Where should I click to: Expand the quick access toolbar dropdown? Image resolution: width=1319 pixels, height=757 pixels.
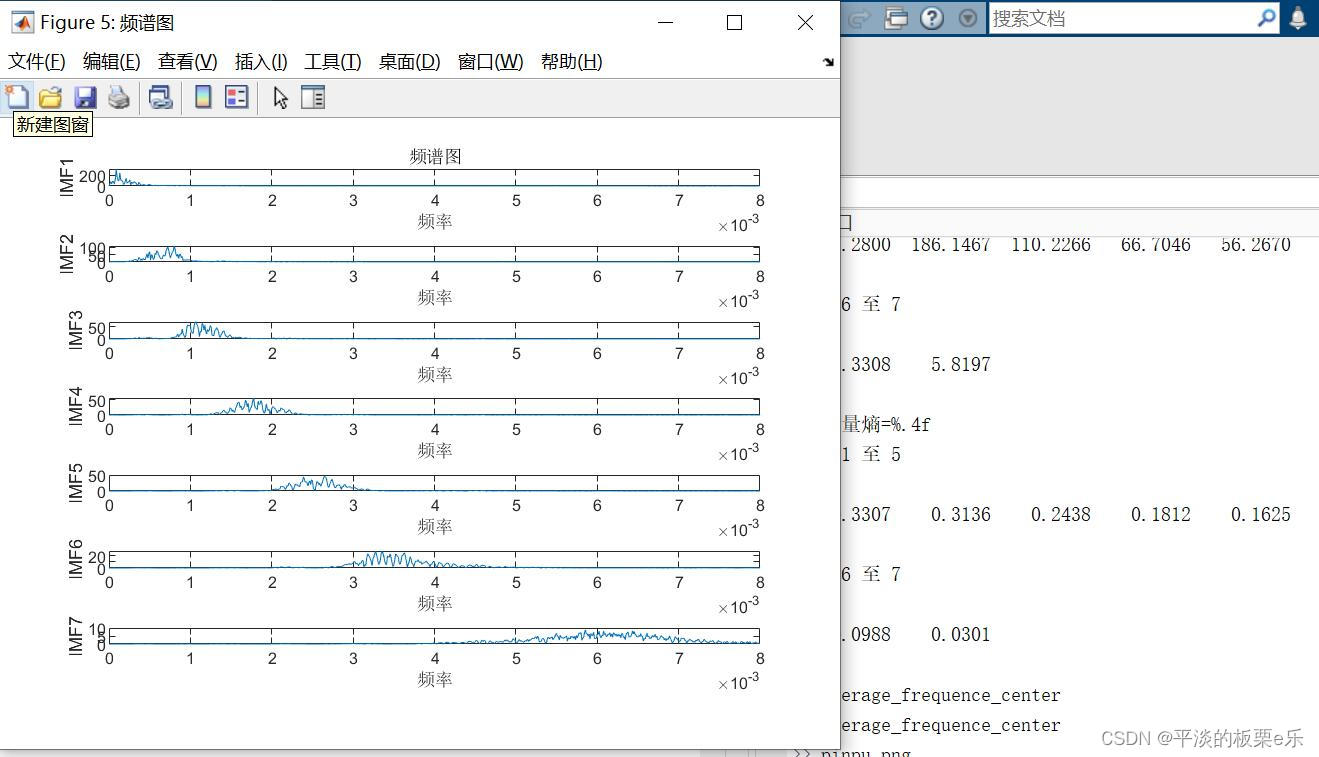click(x=967, y=17)
